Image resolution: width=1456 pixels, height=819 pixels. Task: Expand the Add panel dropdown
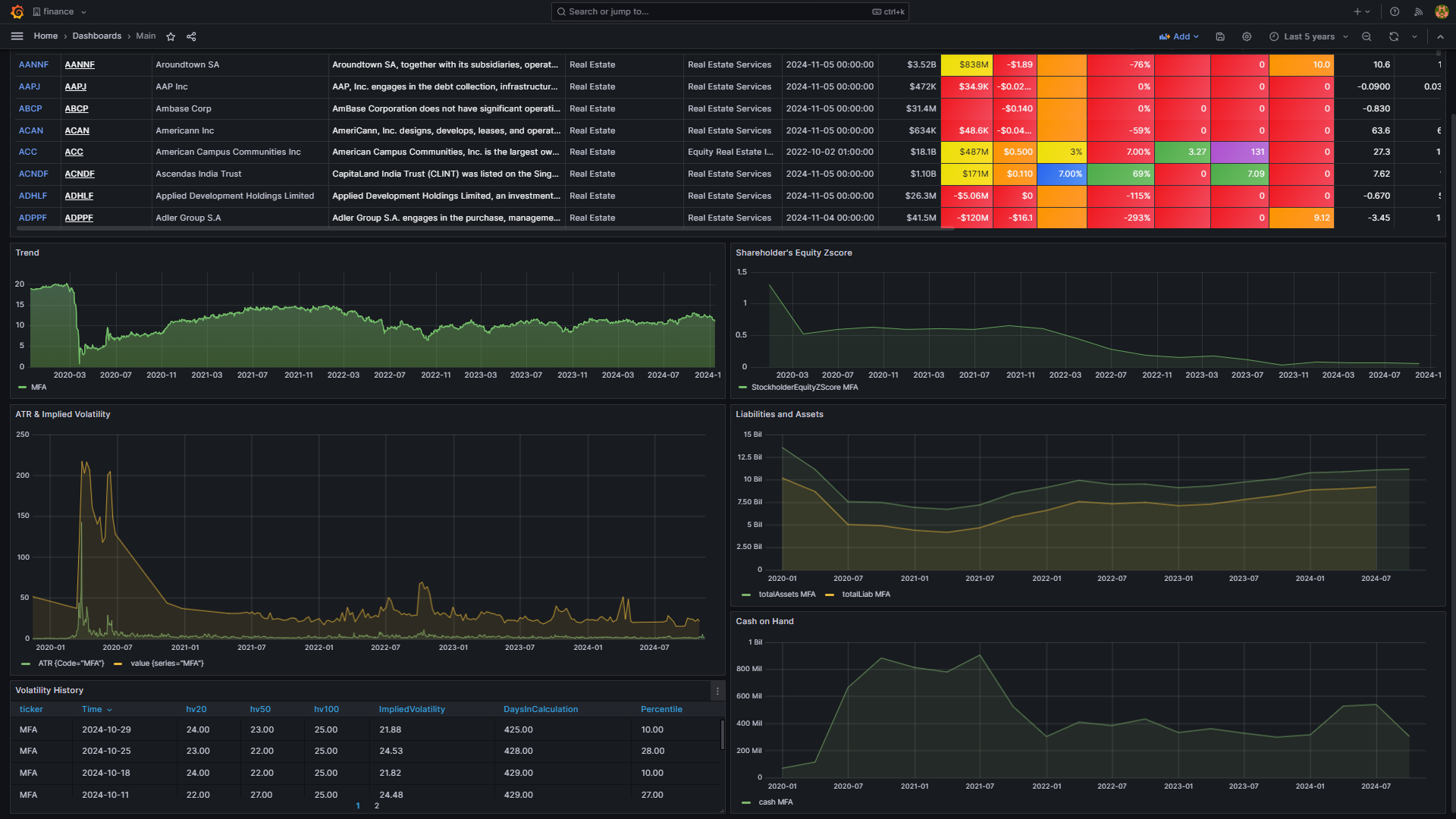point(1179,36)
